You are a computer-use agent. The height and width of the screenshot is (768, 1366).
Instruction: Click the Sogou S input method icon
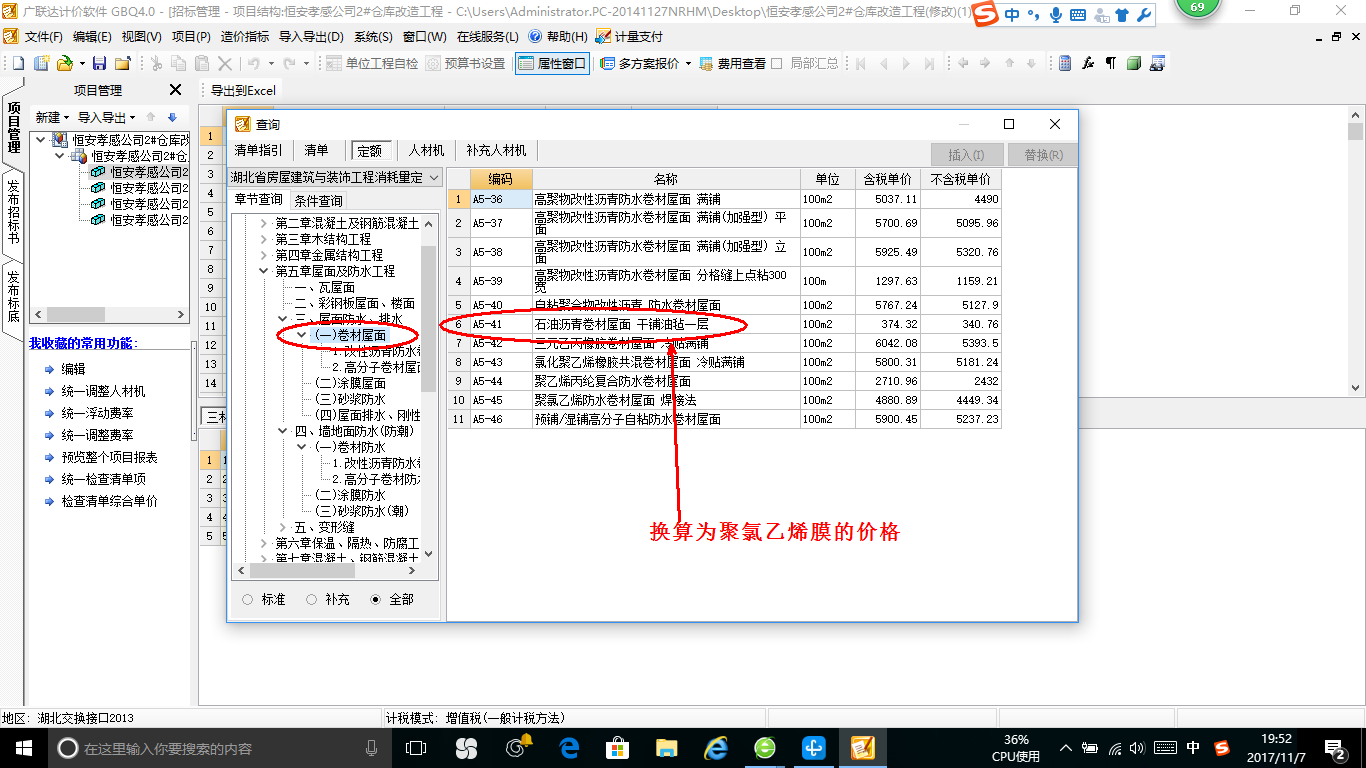click(x=987, y=15)
